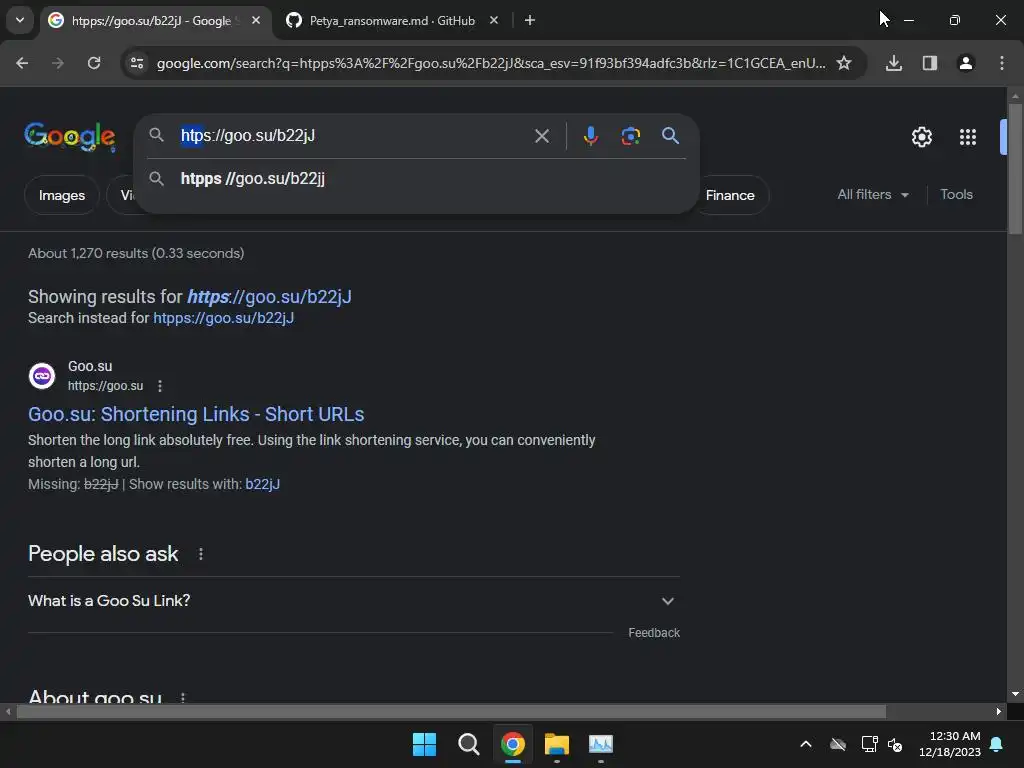
Task: Go to Google home via logo
Action: (x=70, y=136)
